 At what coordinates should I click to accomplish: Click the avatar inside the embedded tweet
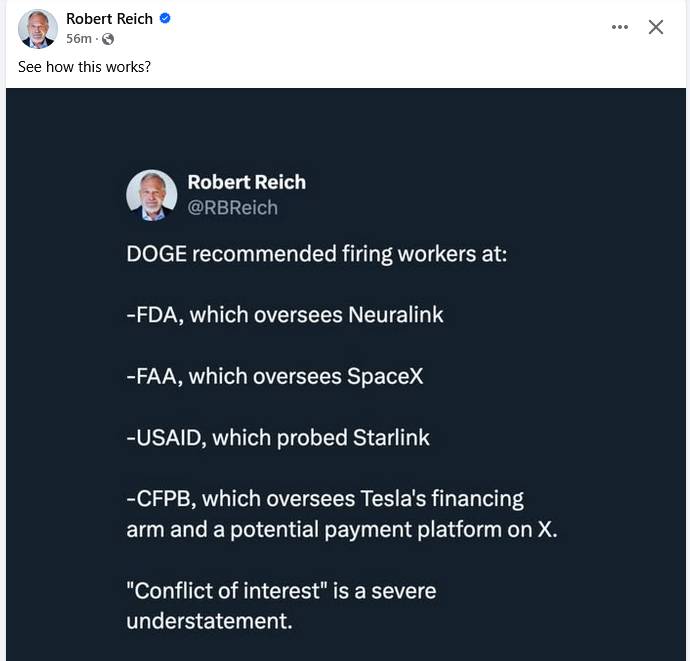(x=152, y=195)
